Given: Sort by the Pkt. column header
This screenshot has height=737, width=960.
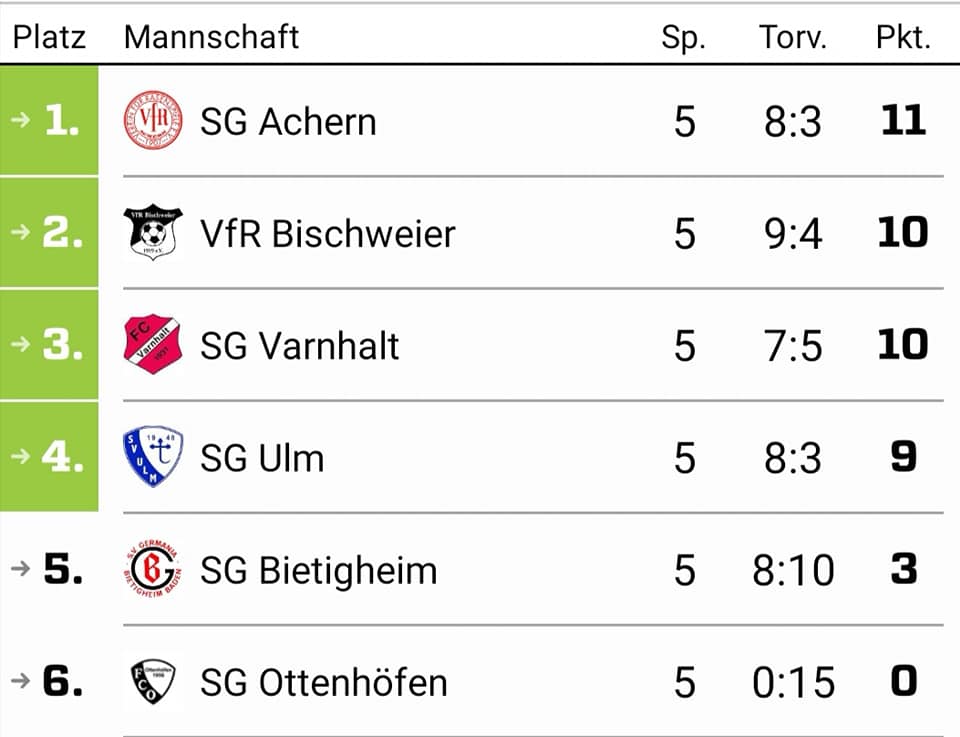Looking at the screenshot, I should [x=904, y=37].
